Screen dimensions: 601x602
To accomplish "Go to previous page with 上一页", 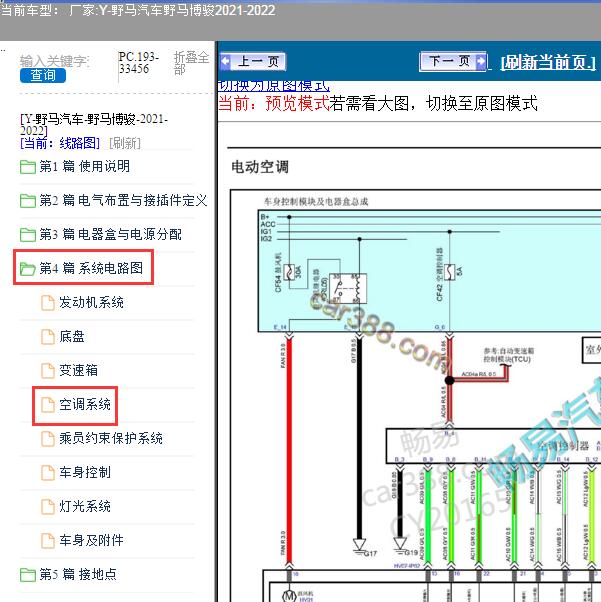I will click(x=253, y=61).
